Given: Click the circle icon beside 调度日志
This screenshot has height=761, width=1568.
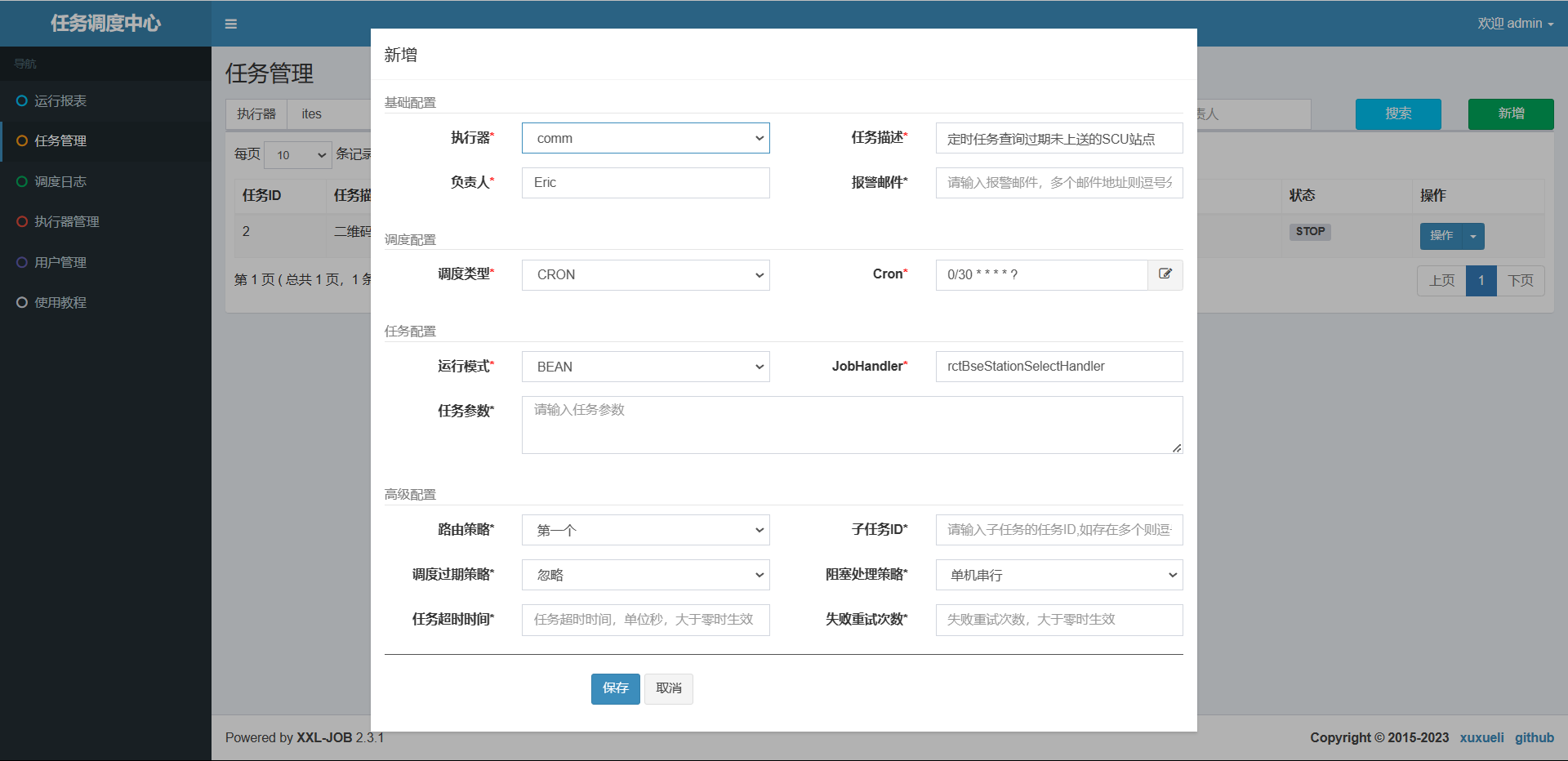Looking at the screenshot, I should (x=22, y=181).
